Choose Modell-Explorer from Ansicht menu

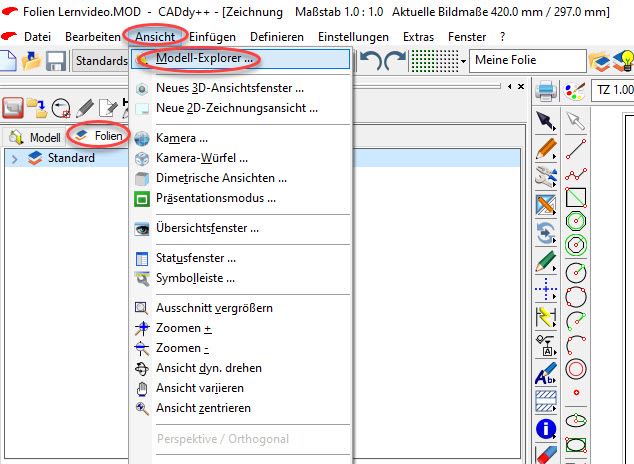click(x=241, y=59)
